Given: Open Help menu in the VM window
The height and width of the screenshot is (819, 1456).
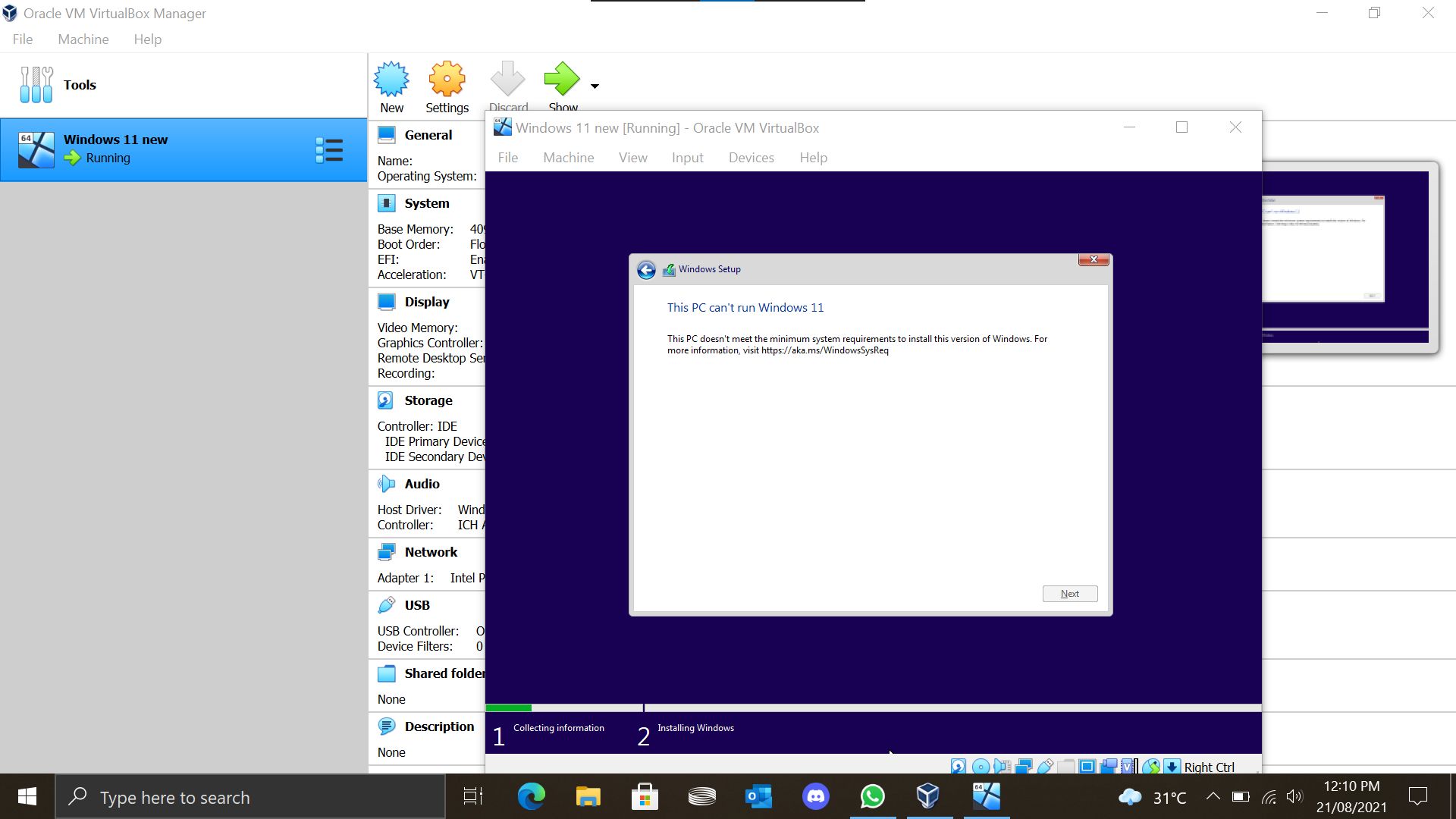Looking at the screenshot, I should click(x=814, y=158).
